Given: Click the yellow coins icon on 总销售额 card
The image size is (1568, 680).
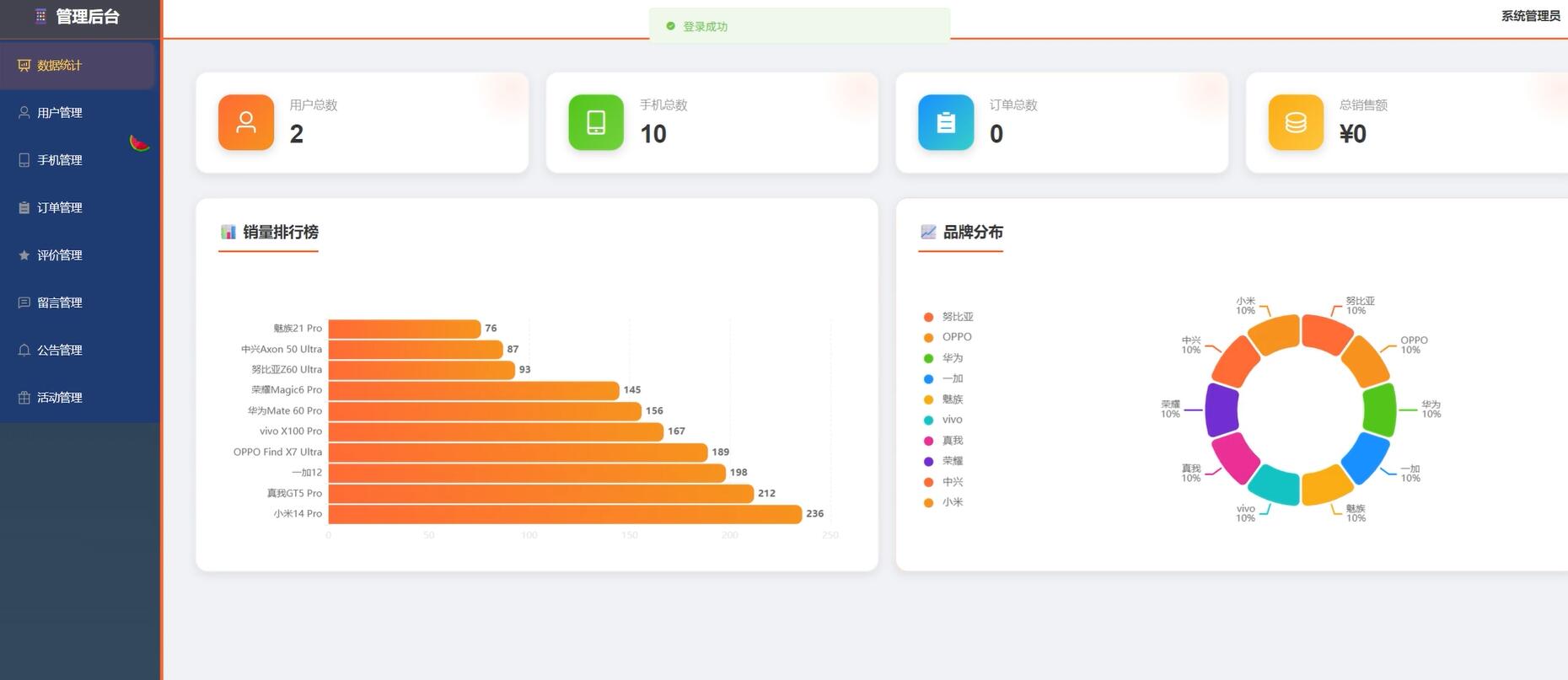Looking at the screenshot, I should tap(1296, 122).
